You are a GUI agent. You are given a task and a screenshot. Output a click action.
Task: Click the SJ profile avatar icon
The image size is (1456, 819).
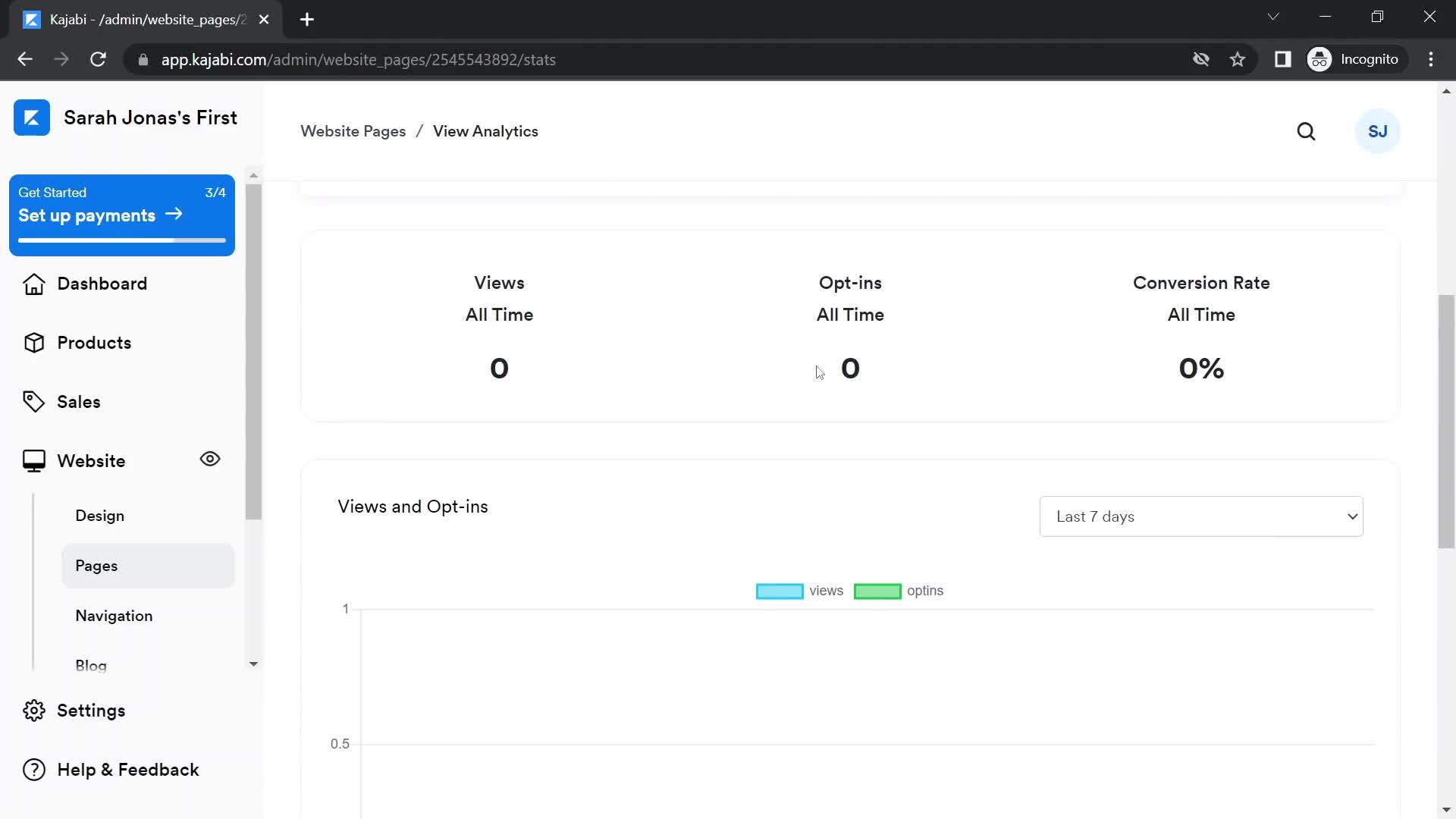(1378, 131)
